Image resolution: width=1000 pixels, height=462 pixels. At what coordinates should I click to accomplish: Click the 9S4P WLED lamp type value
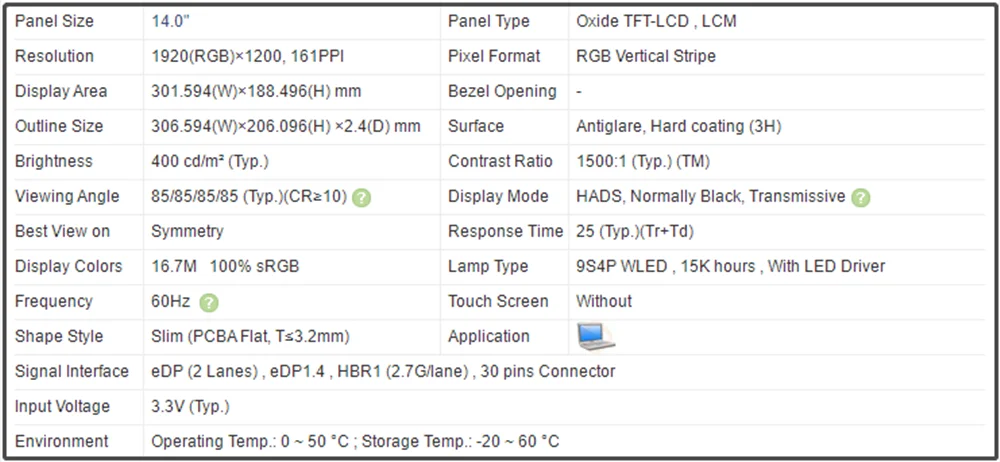pos(730,266)
